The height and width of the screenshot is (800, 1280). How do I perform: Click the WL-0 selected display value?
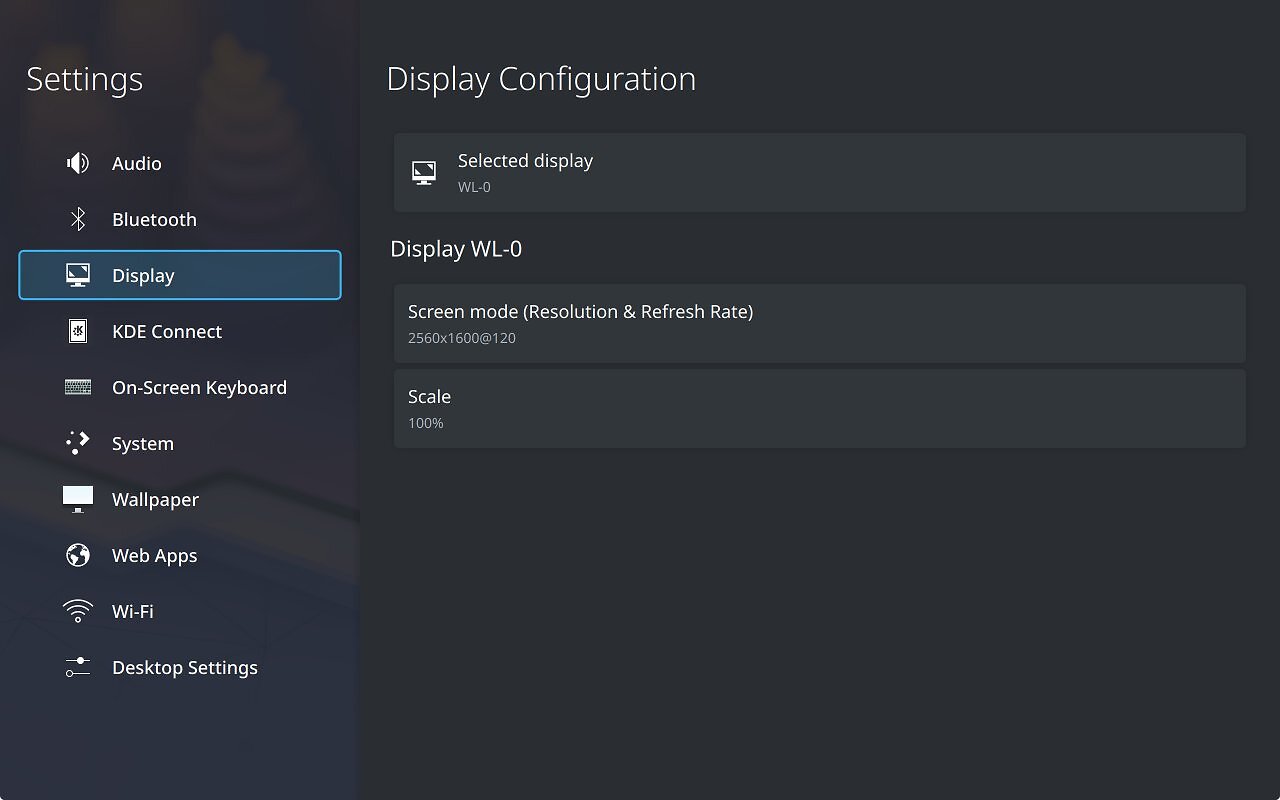[474, 187]
